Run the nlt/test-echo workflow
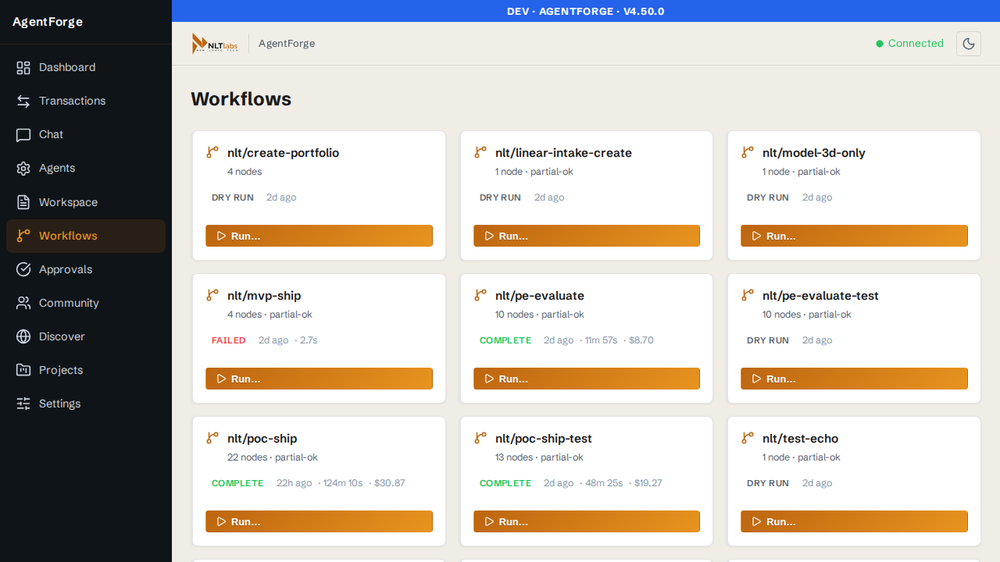The image size is (1000, 562). [x=854, y=522]
